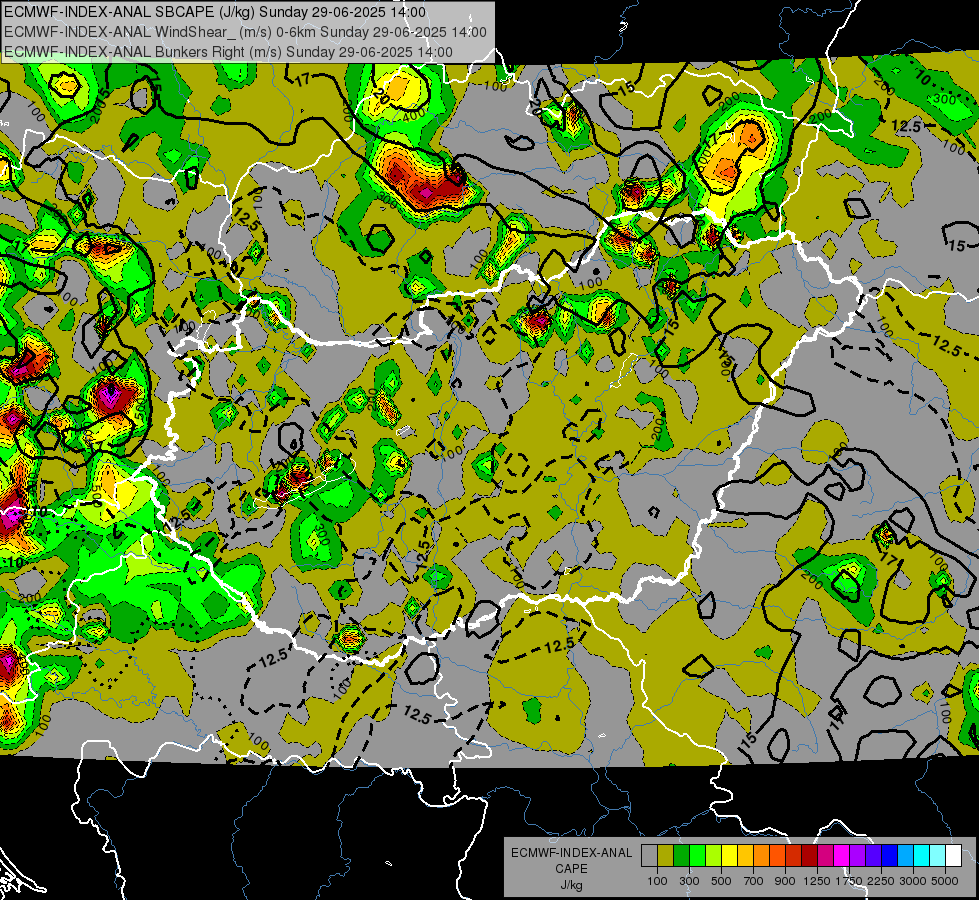Click the lime yellow-green legend swatch

[714, 856]
